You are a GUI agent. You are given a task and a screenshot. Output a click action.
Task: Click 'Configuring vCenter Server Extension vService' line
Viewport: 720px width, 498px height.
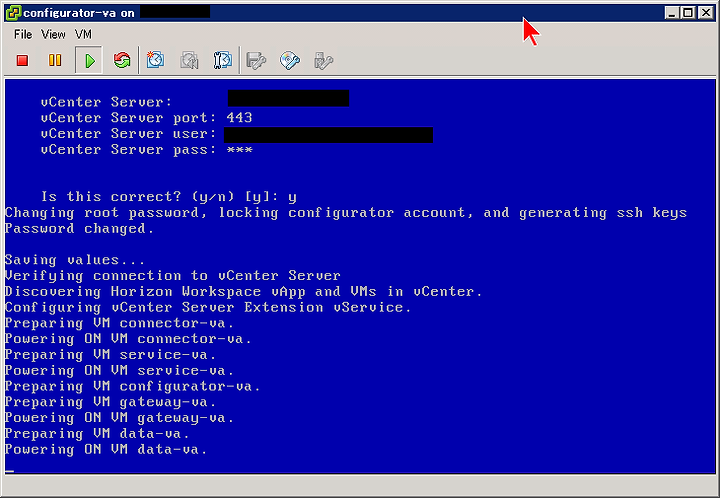(208, 308)
